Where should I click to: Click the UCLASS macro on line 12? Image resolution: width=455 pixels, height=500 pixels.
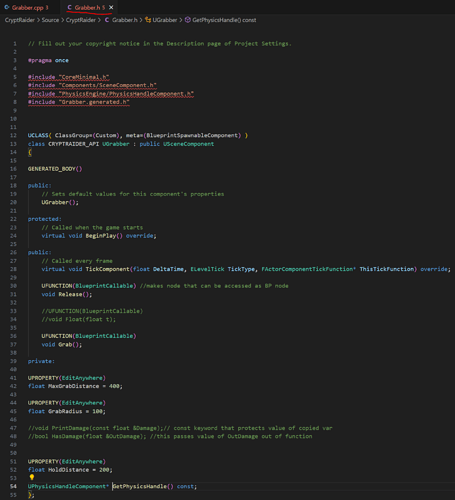click(38, 135)
